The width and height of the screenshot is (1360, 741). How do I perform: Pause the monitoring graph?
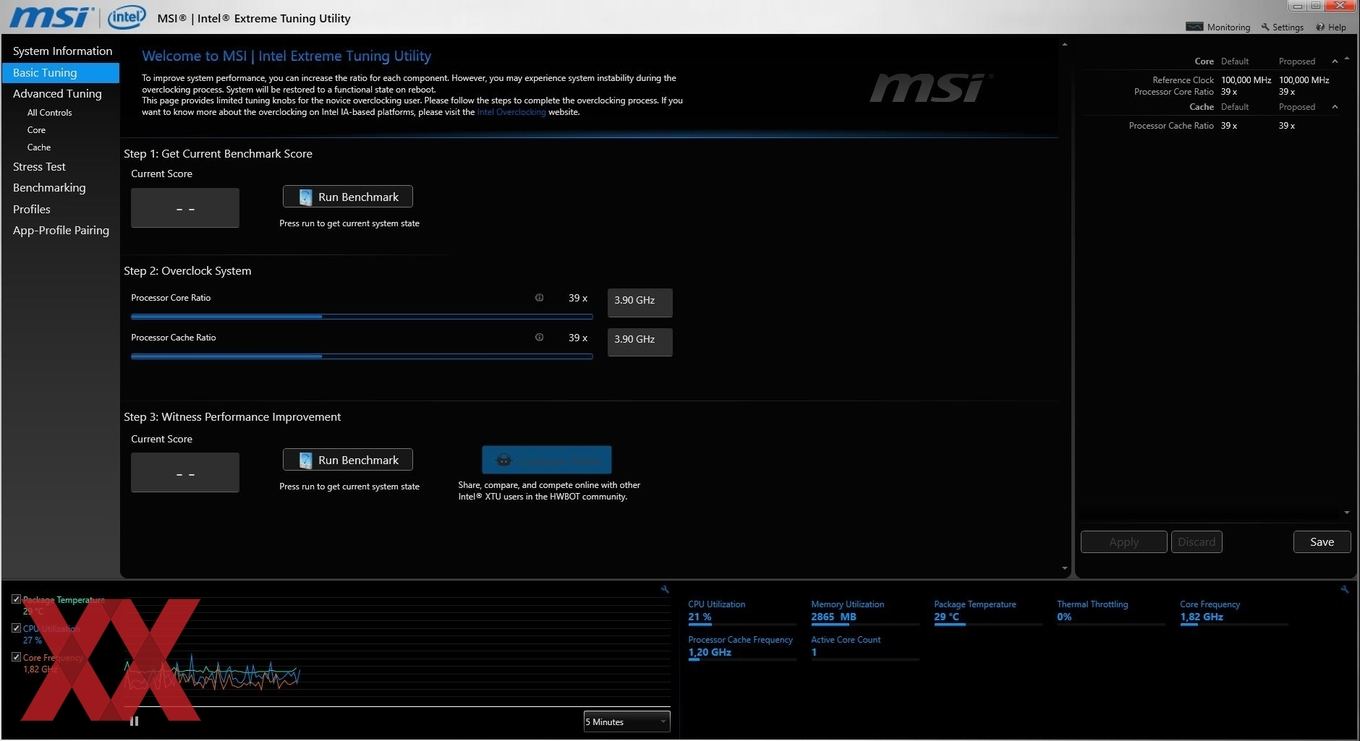point(134,721)
